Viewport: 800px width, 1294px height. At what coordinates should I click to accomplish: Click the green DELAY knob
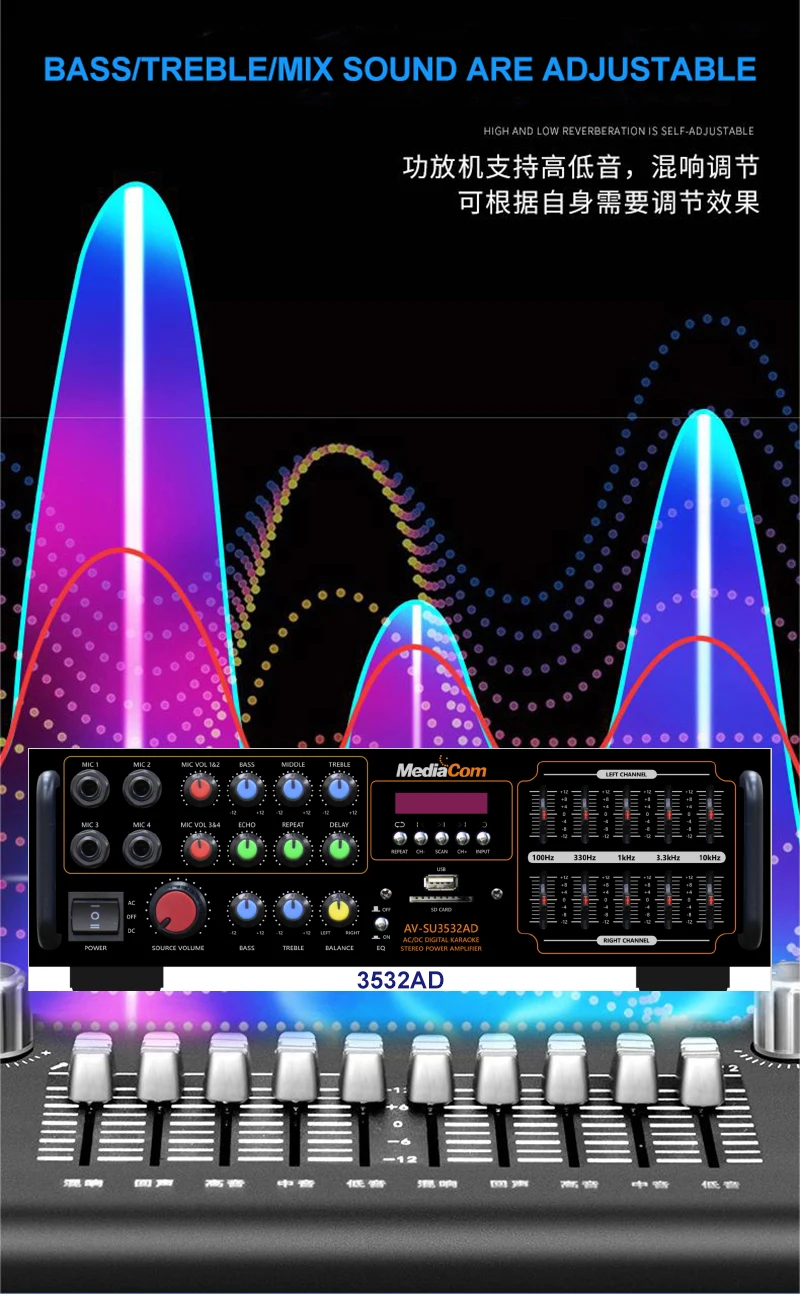click(339, 849)
